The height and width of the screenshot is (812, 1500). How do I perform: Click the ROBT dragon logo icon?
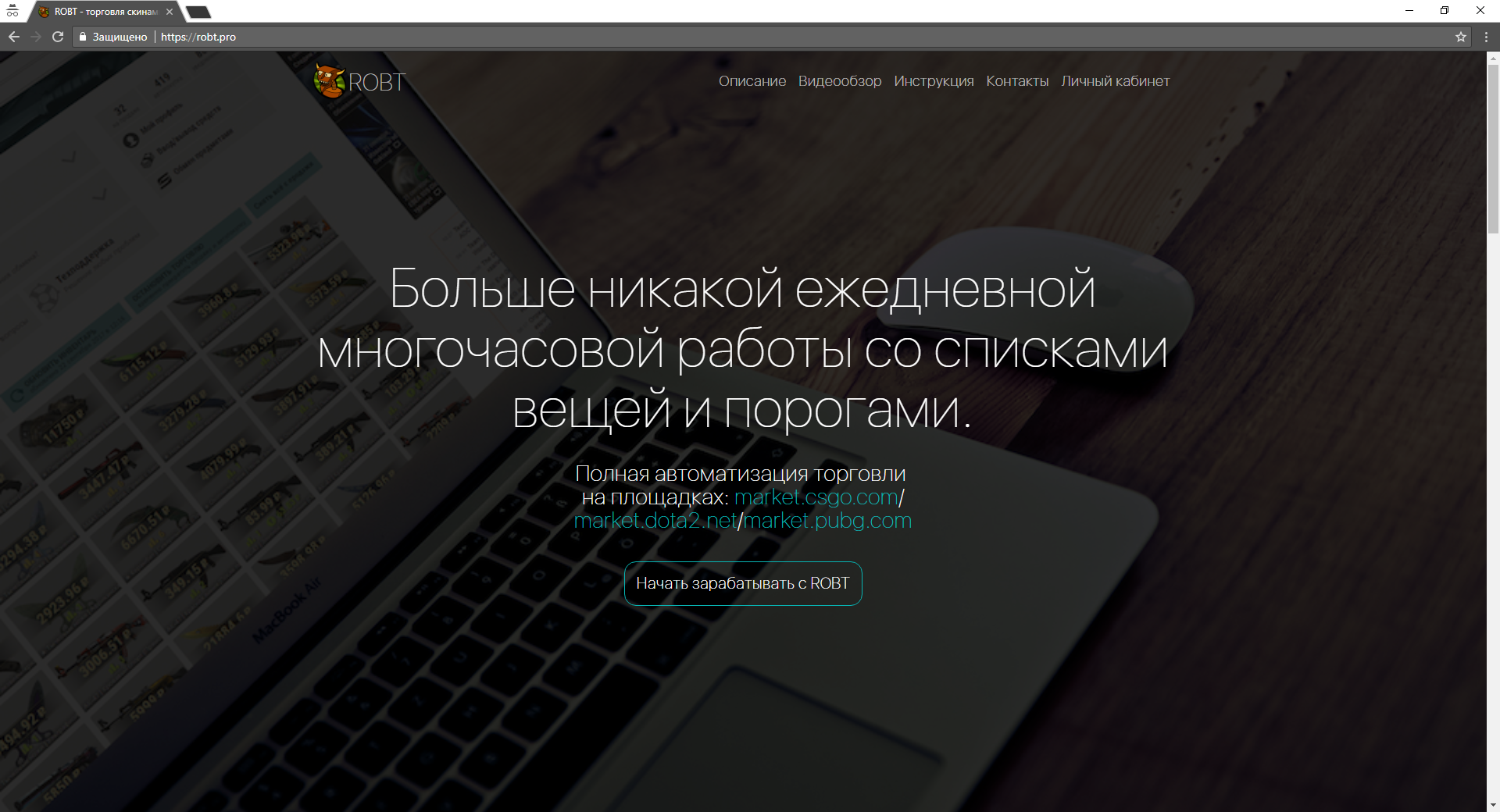pyautogui.click(x=329, y=81)
